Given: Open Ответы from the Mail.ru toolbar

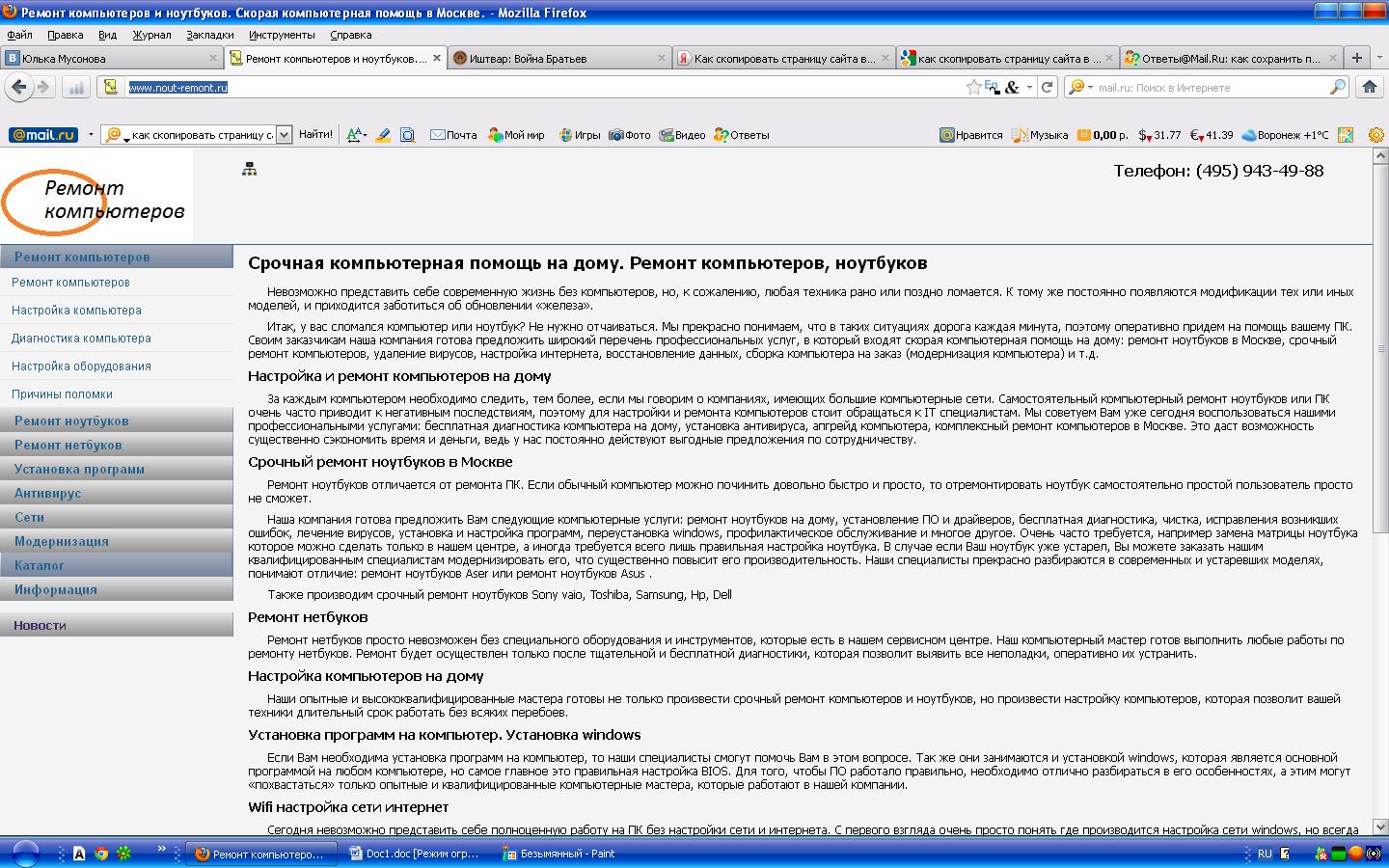Looking at the screenshot, I should [x=742, y=135].
